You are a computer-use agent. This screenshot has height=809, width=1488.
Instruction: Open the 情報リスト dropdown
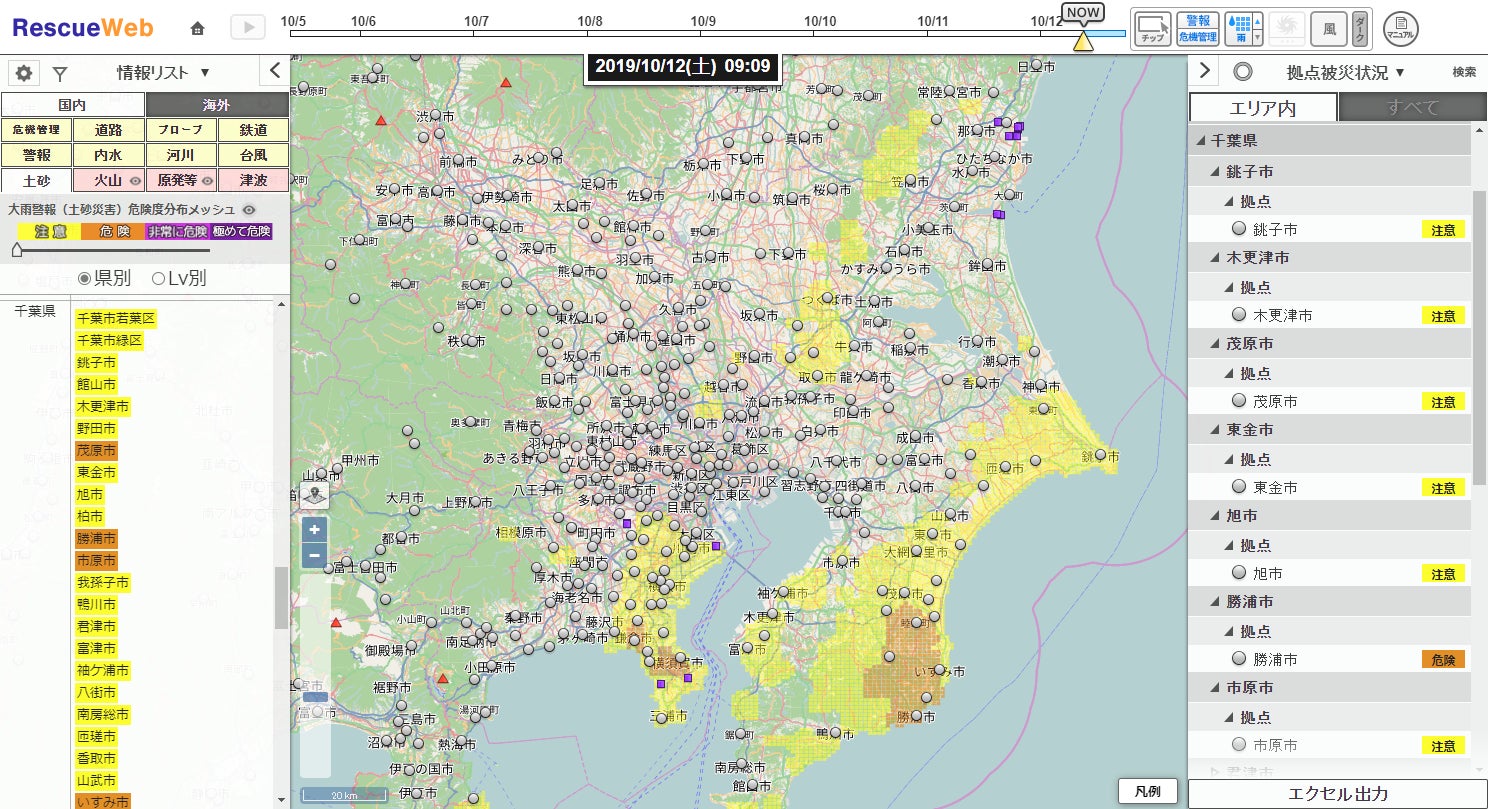[x=163, y=72]
